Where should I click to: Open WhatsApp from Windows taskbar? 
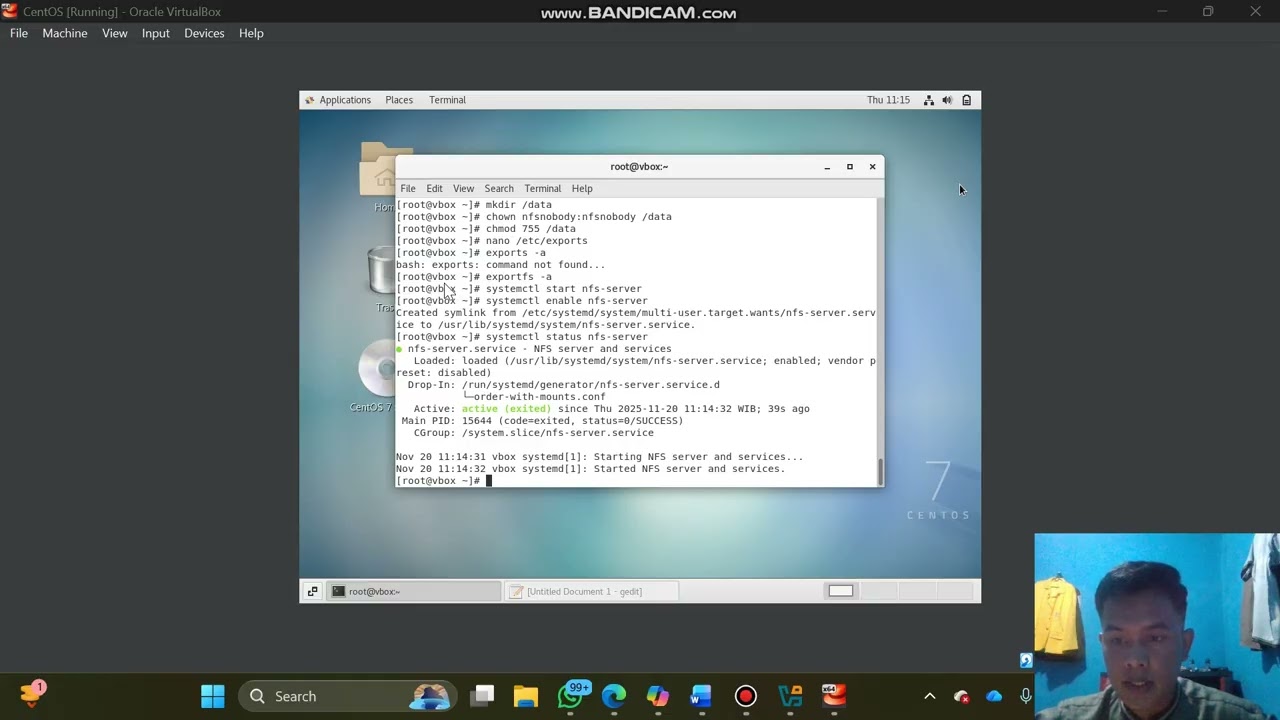[570, 696]
